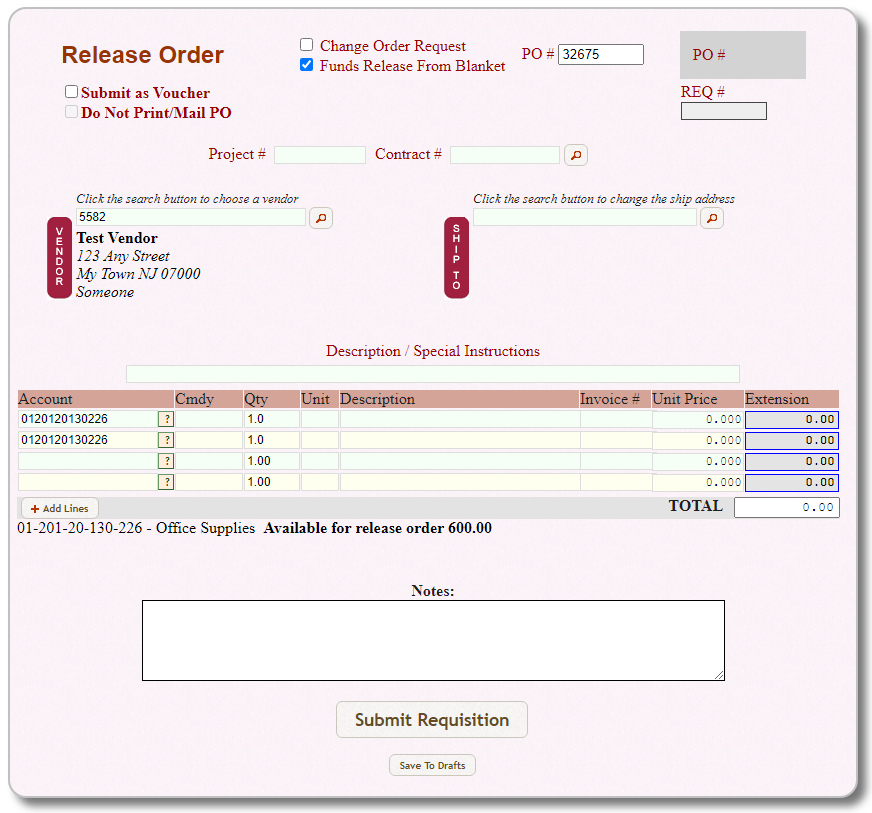Select the Project # field

[319, 155]
